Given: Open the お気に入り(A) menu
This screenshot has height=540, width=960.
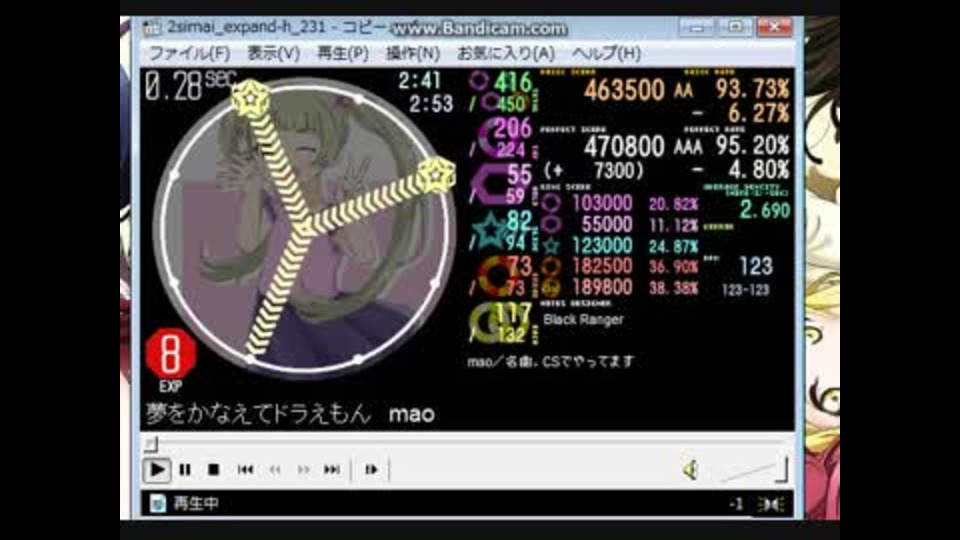Looking at the screenshot, I should point(506,53).
